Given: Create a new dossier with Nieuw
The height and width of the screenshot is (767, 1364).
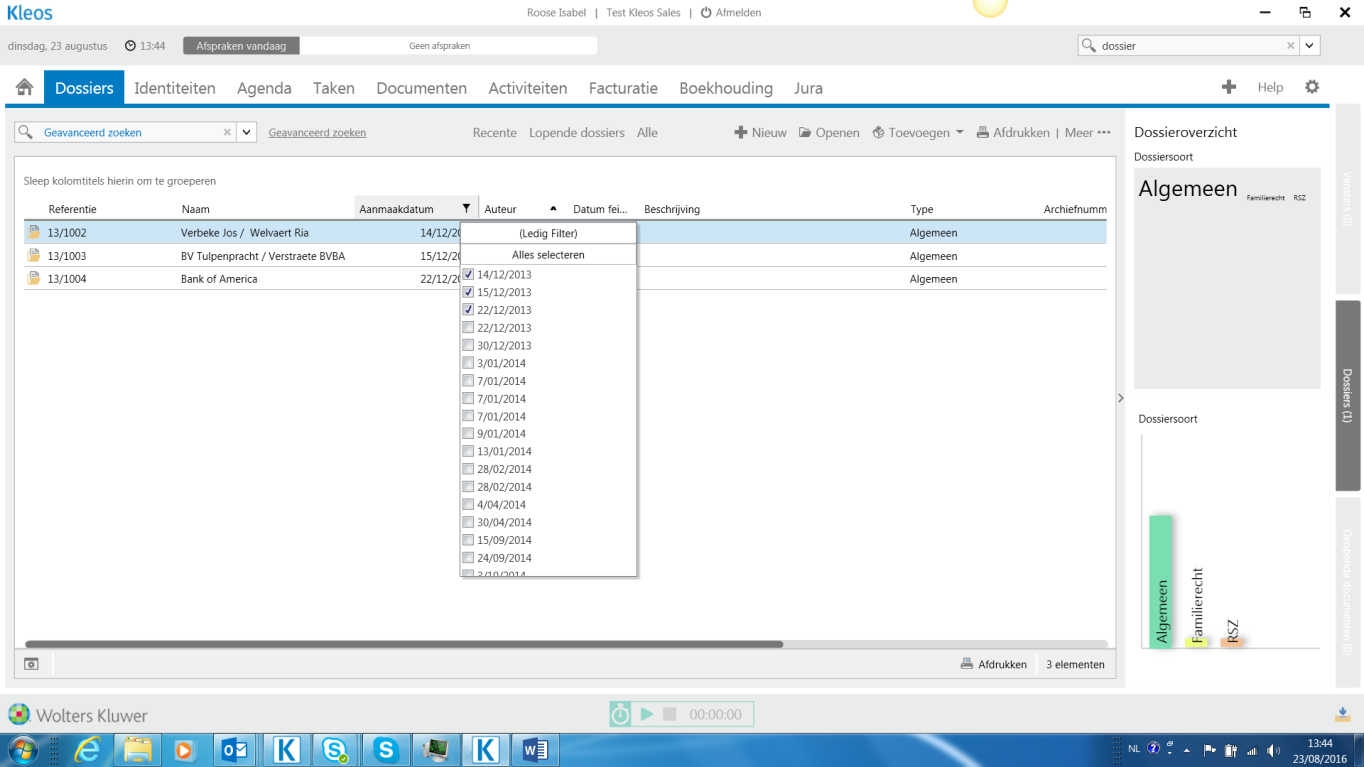Looking at the screenshot, I should [760, 132].
